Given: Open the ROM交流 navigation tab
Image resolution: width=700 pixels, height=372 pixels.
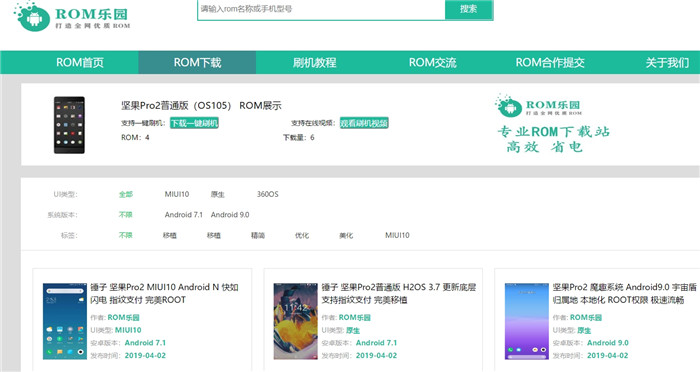Looking at the screenshot, I should point(432,63).
